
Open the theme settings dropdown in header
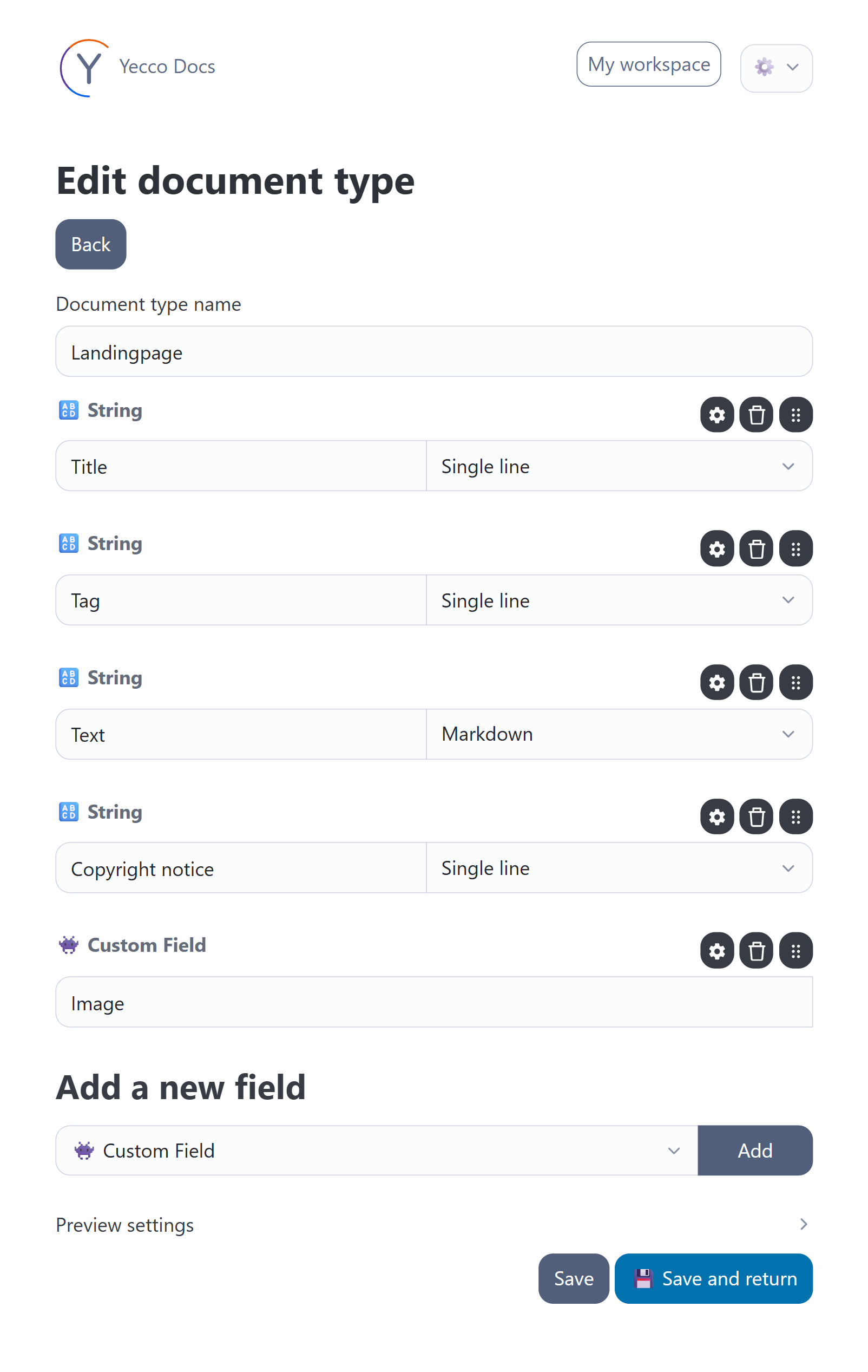click(775, 68)
